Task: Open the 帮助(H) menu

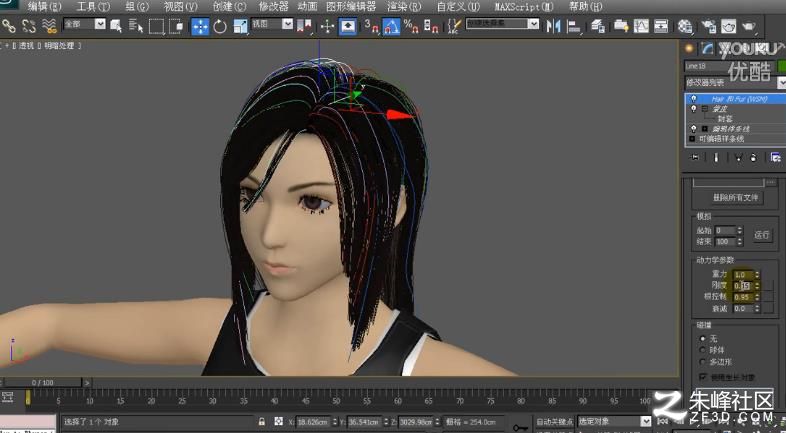Action: (585, 7)
